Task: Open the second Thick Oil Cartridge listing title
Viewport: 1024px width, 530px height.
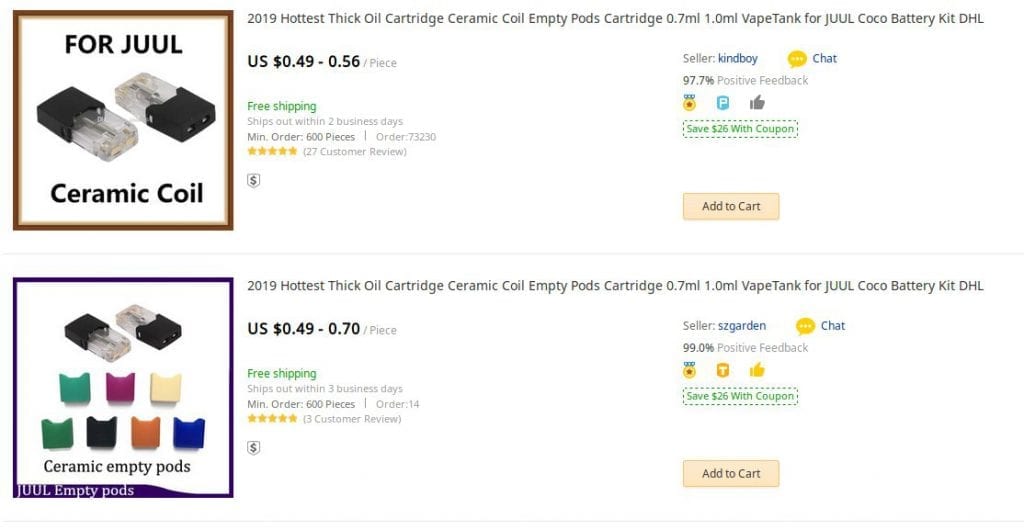Action: (615, 286)
